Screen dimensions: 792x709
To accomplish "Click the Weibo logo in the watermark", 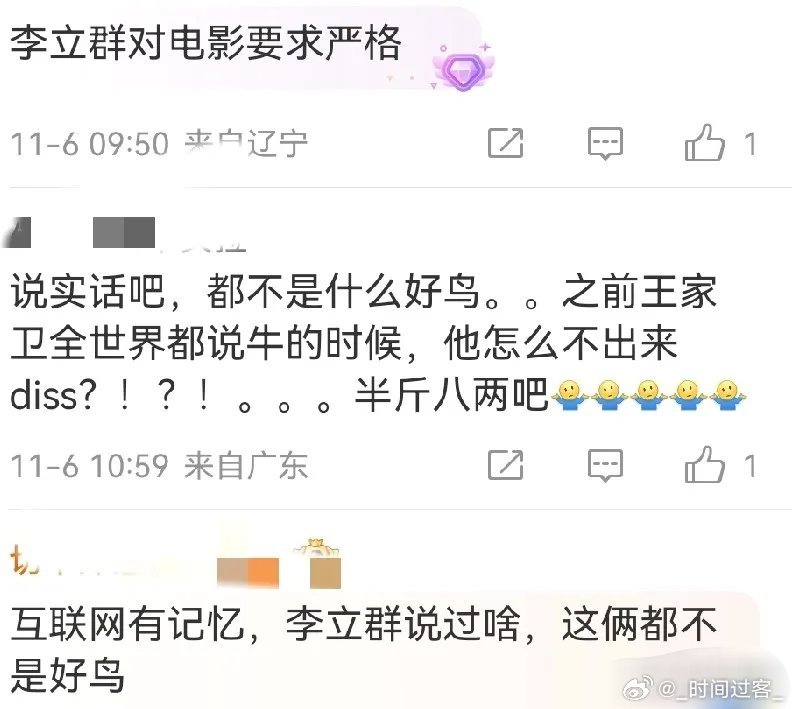I will (639, 689).
